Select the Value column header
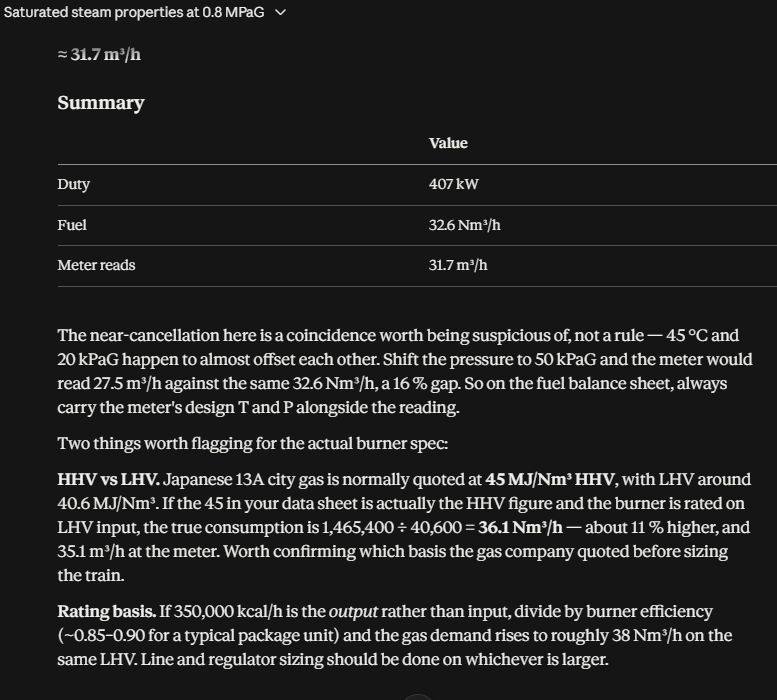This screenshot has height=700, width=777. coord(448,143)
